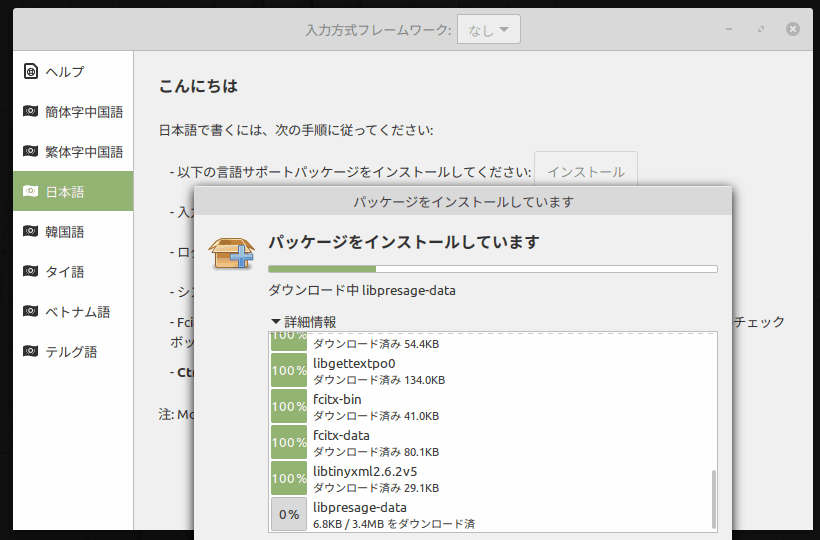Click the package install box icon
Screen dimensions: 820x540
231,254
